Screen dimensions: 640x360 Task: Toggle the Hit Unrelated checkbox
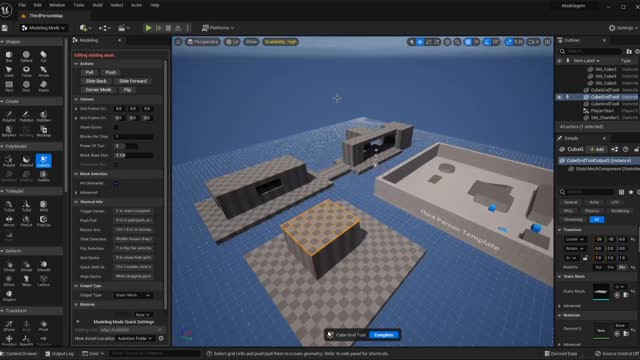[116, 183]
